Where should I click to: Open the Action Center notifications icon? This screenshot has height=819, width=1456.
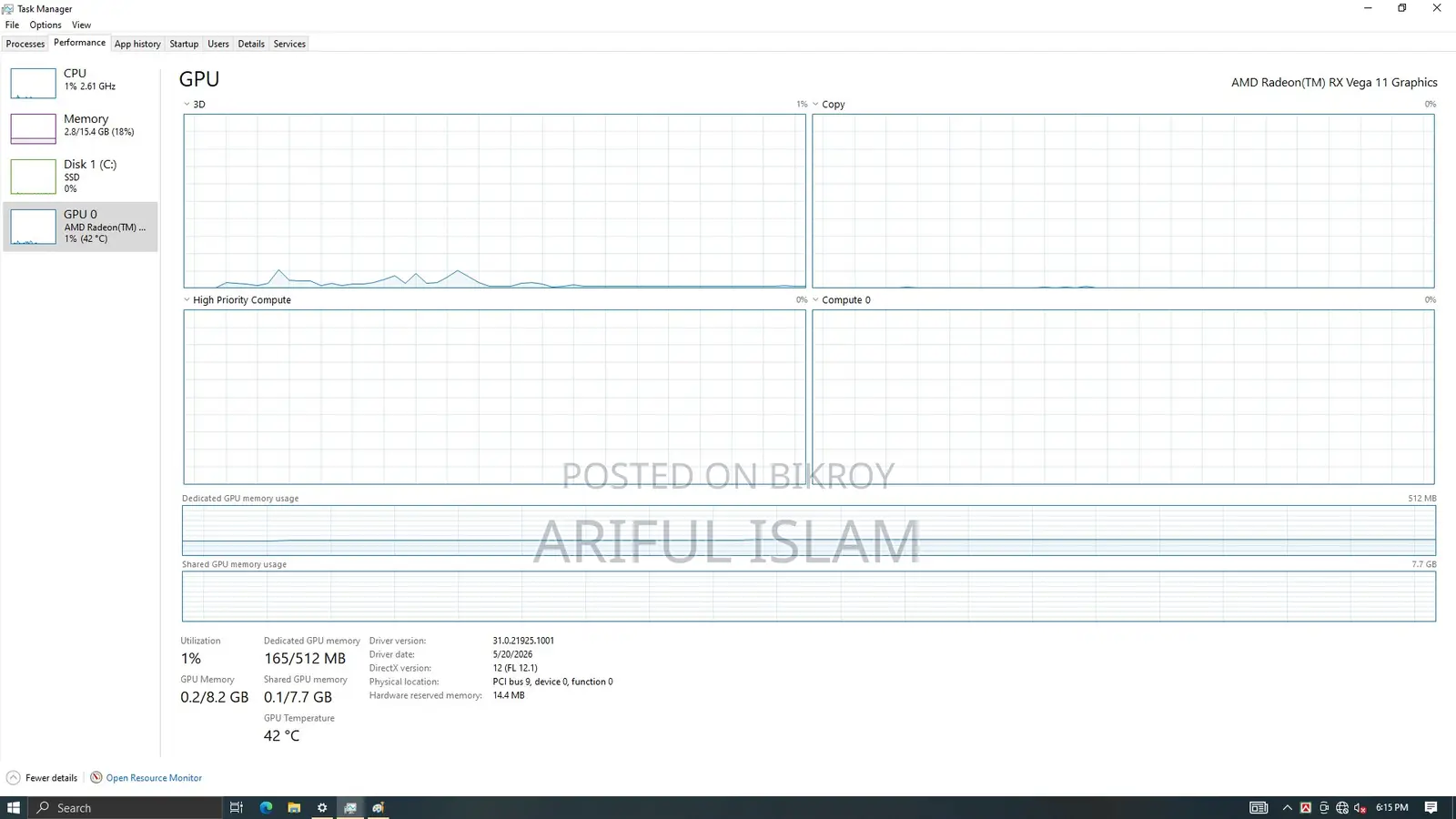(x=1431, y=807)
